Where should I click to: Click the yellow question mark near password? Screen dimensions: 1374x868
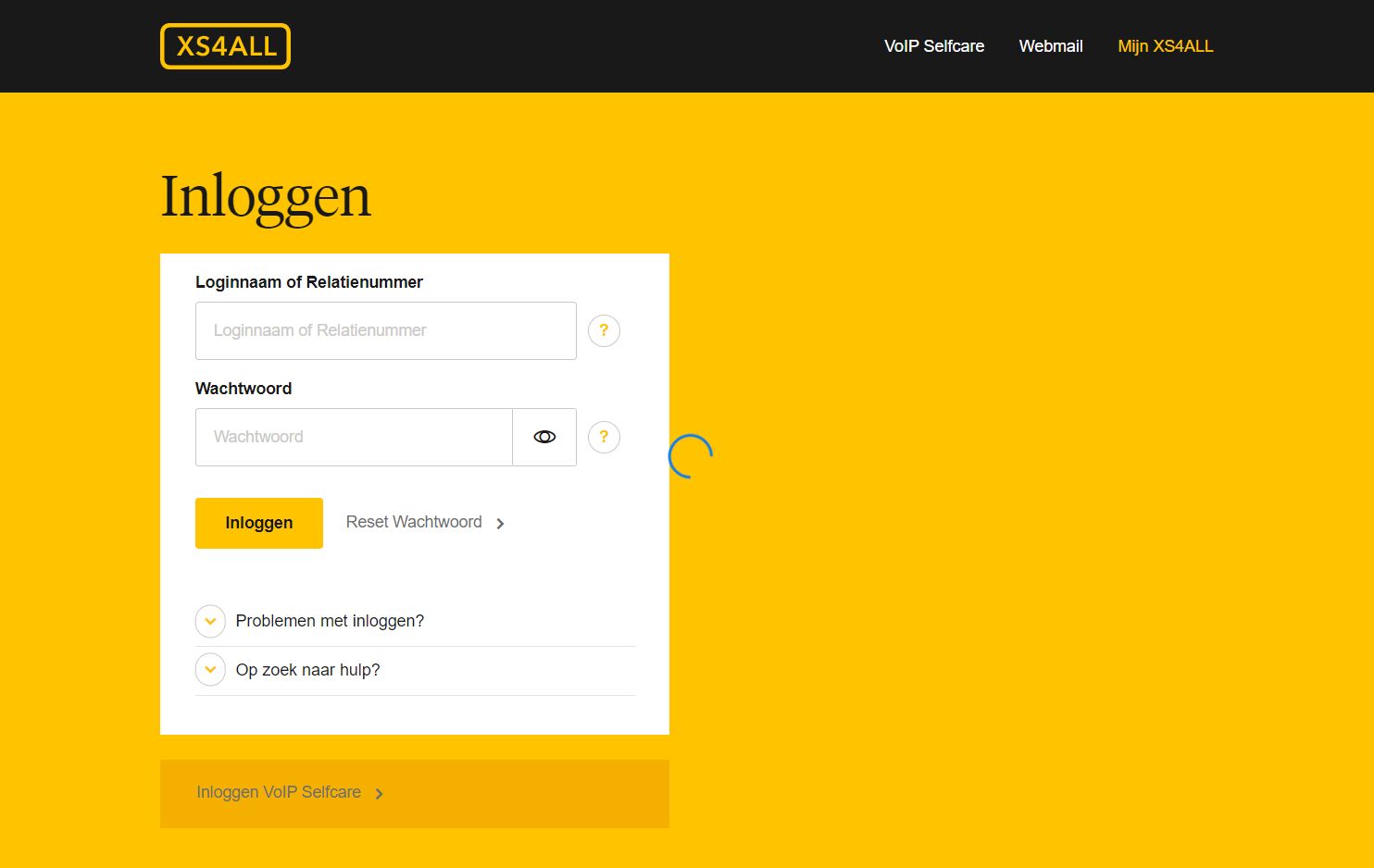coord(604,437)
